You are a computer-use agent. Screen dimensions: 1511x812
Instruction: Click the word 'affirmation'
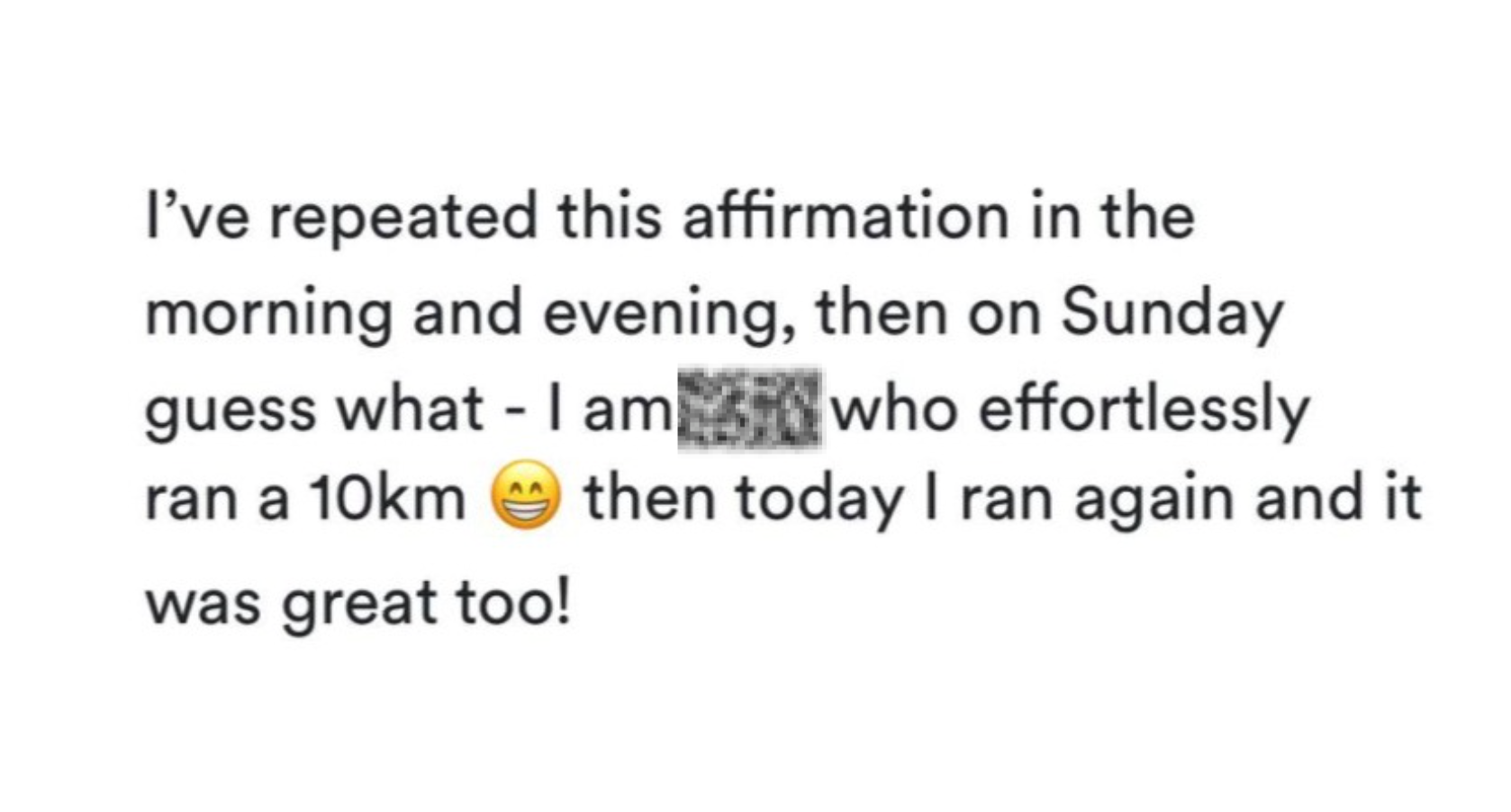pyautogui.click(x=846, y=216)
